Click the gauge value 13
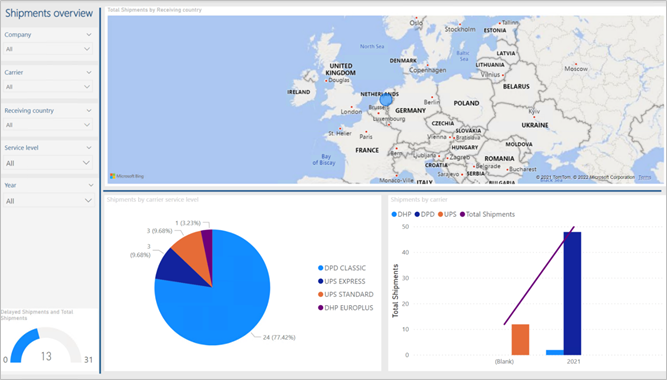The height and width of the screenshot is (380, 667). [x=46, y=356]
